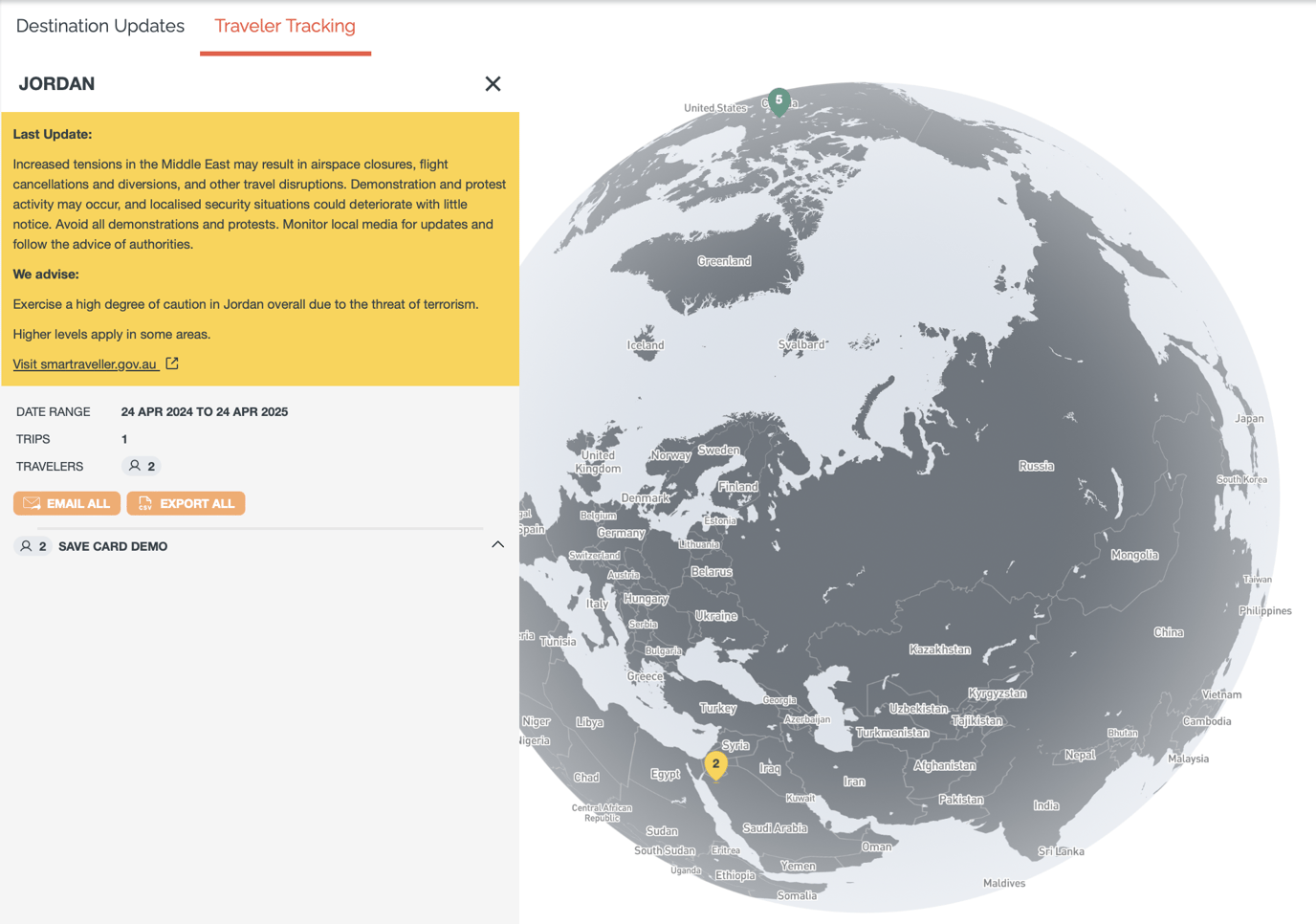Open the Visit smartraveller.gov.au link
The image size is (1316, 924).
tap(84, 364)
